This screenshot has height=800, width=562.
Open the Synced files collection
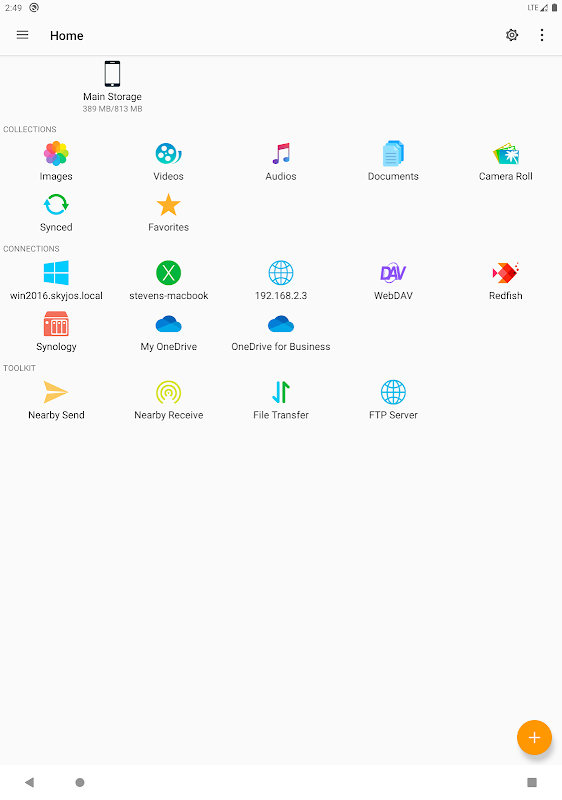[56, 212]
